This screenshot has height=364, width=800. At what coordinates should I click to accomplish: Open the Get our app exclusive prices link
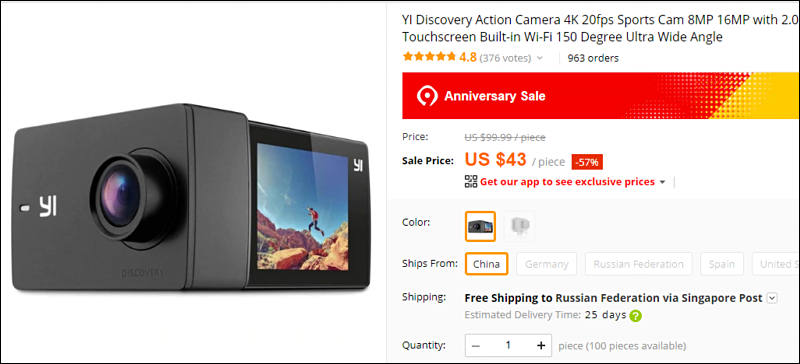(567, 182)
